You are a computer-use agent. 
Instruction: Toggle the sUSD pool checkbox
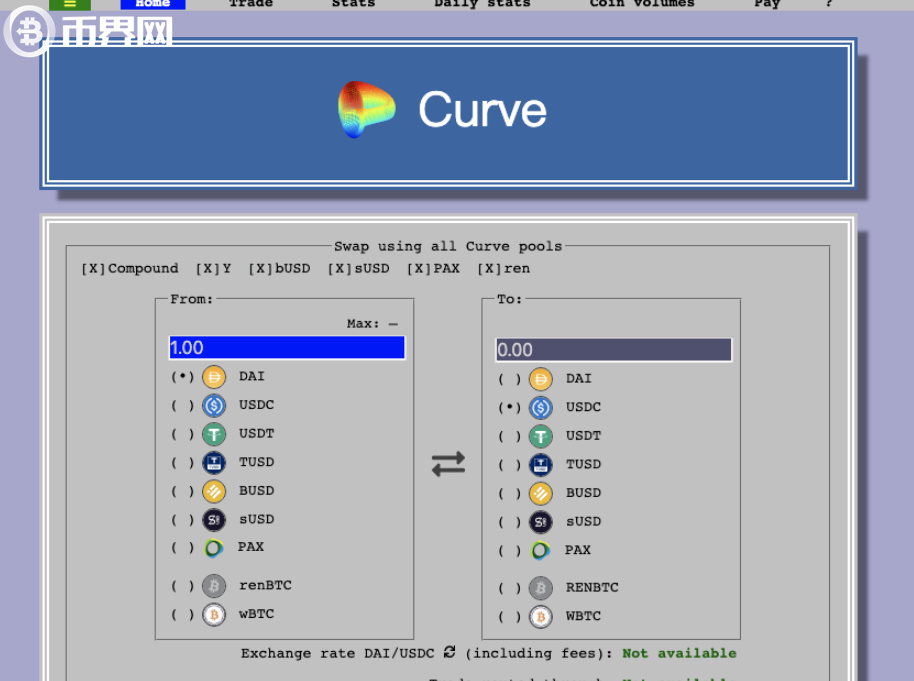339,269
